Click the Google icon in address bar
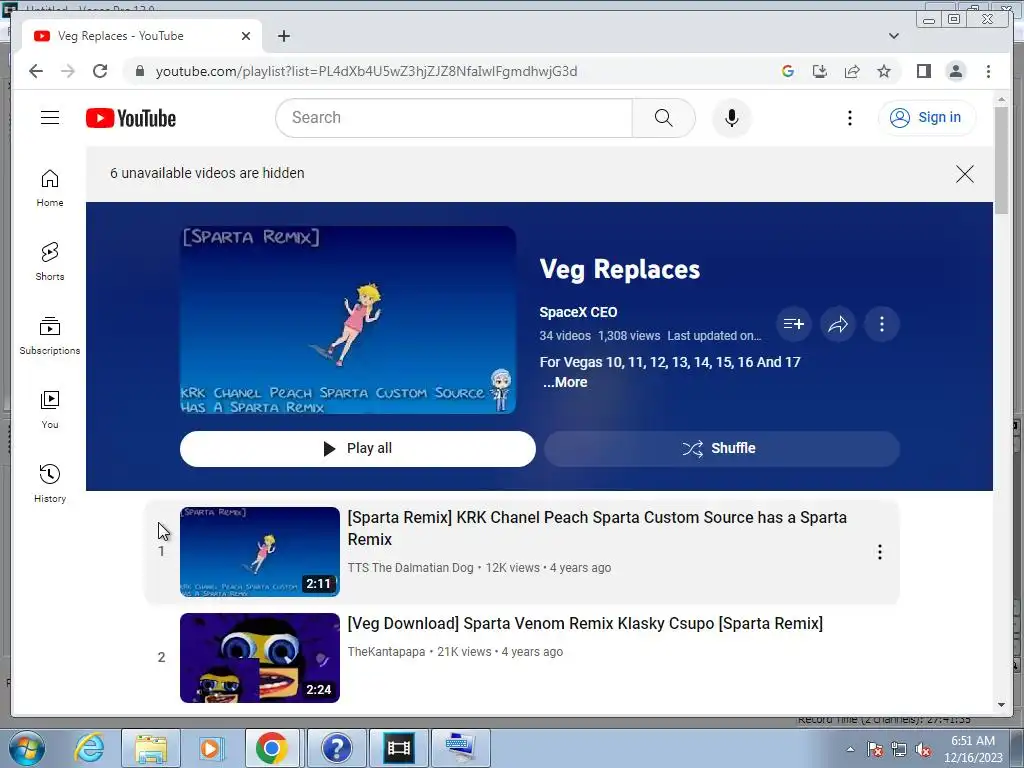 pyautogui.click(x=788, y=71)
